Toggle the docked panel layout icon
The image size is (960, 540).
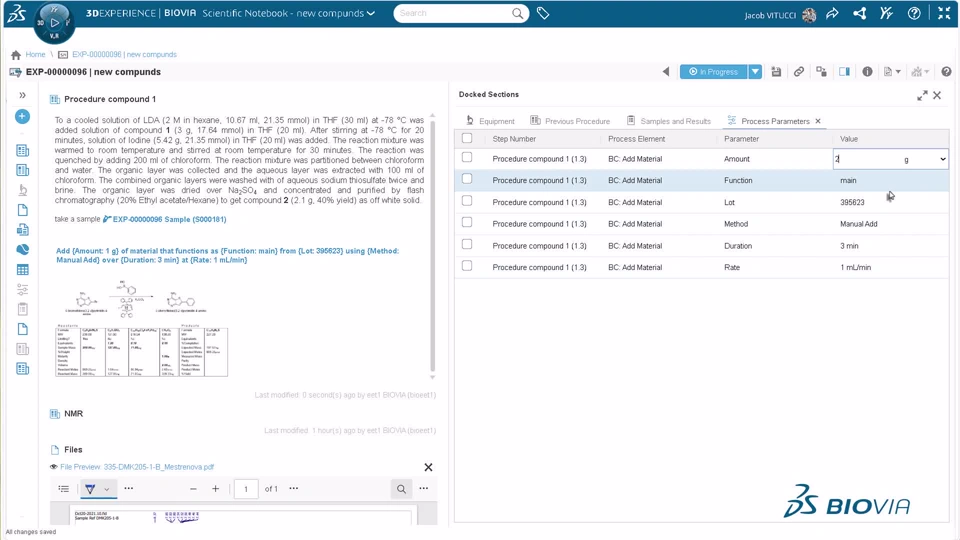click(x=844, y=72)
